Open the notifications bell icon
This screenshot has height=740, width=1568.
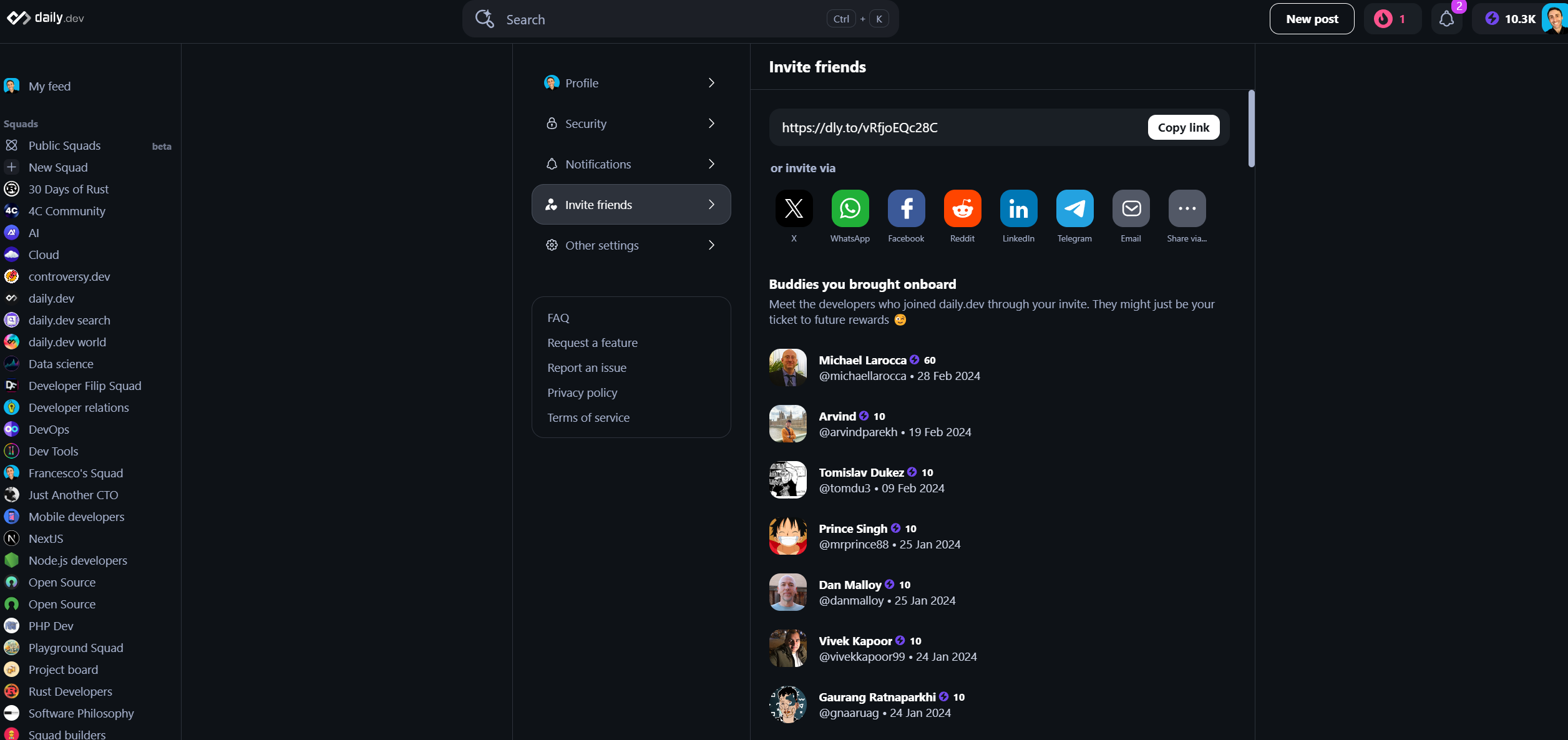pyautogui.click(x=1446, y=19)
